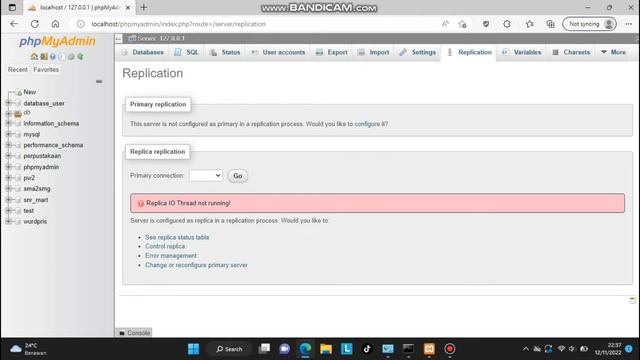Click the green reload navigation icon
Image resolution: width=640 pixels, height=360 pixels.
click(80, 56)
